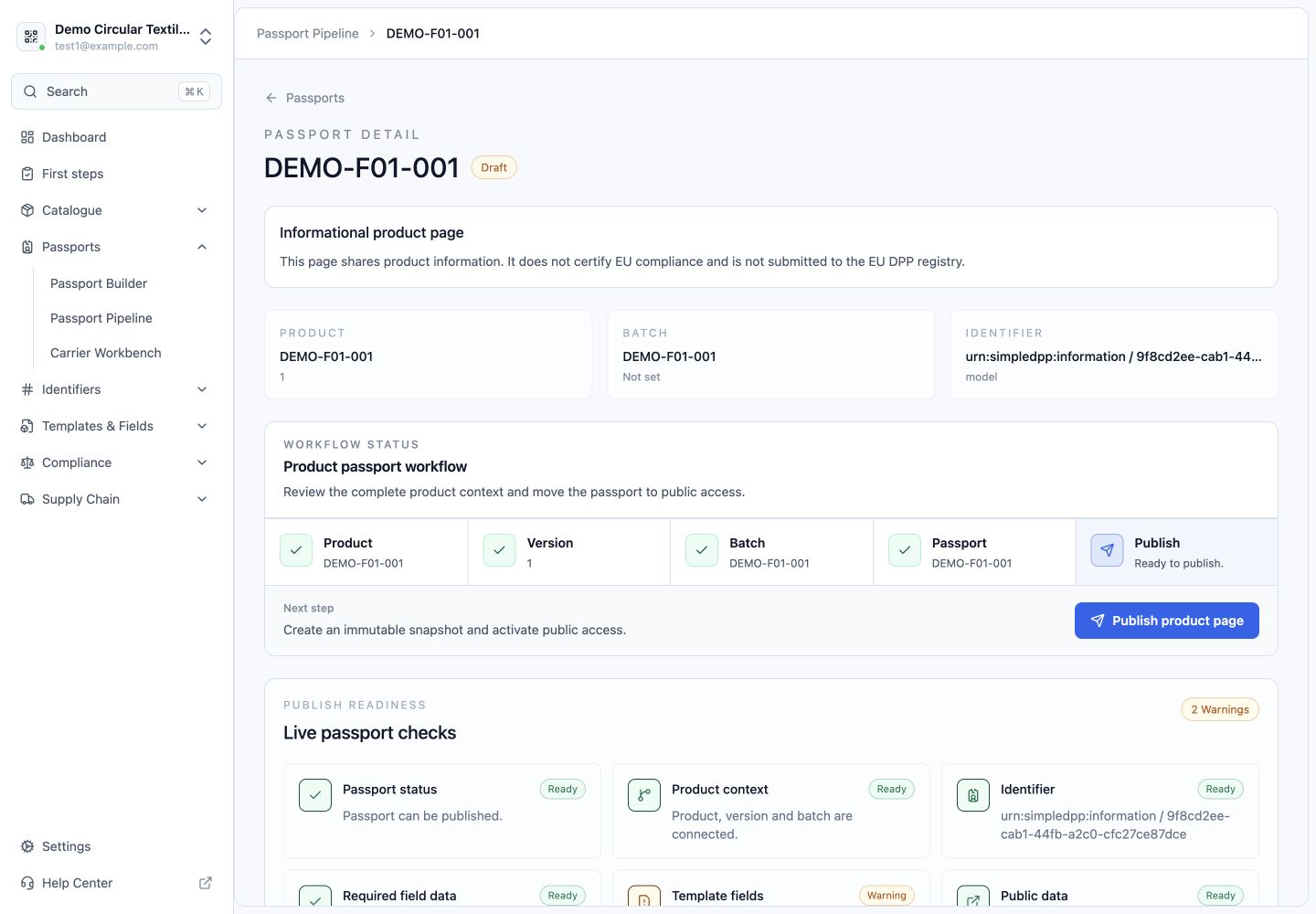The image size is (1316, 914).
Task: Open the Dashboard menu item
Action: 116,137
